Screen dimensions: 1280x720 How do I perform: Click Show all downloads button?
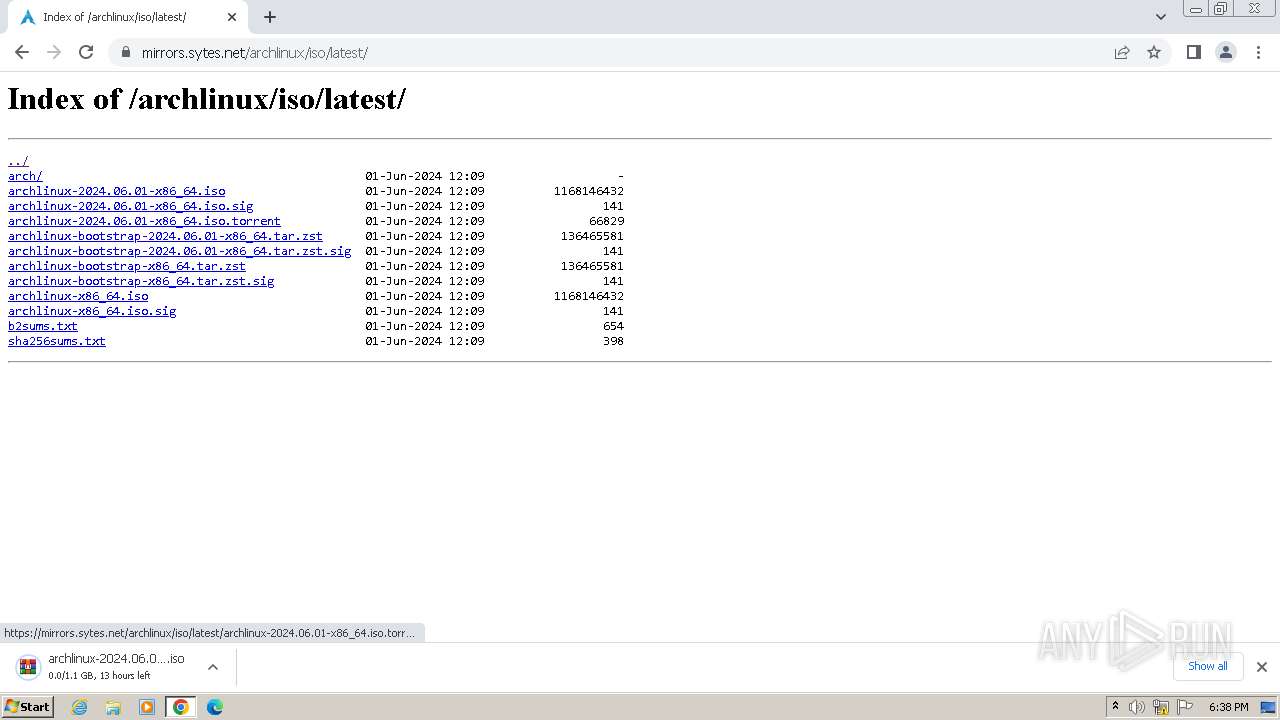1208,666
